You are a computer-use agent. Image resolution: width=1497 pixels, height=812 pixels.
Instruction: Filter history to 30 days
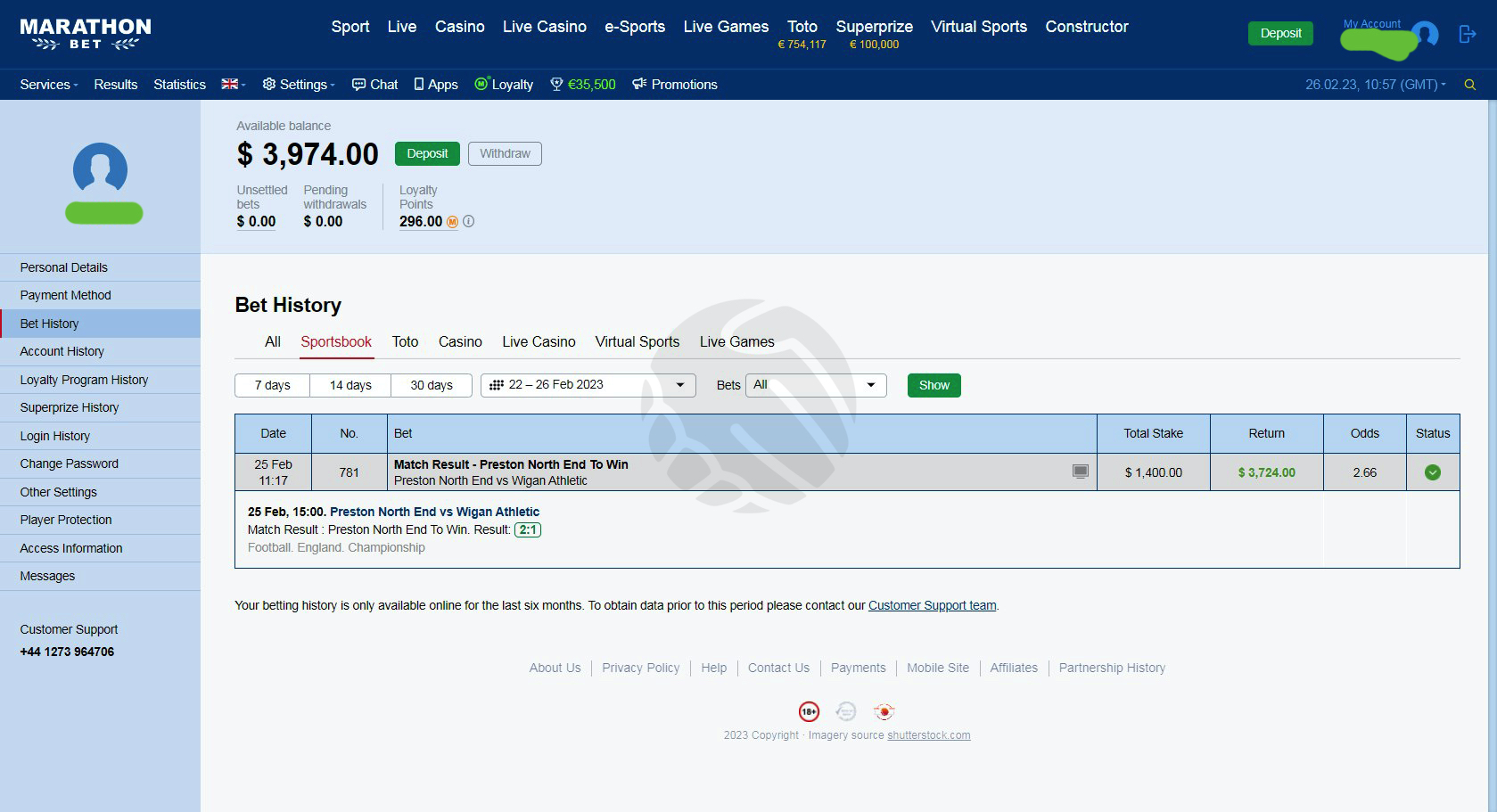click(x=432, y=385)
